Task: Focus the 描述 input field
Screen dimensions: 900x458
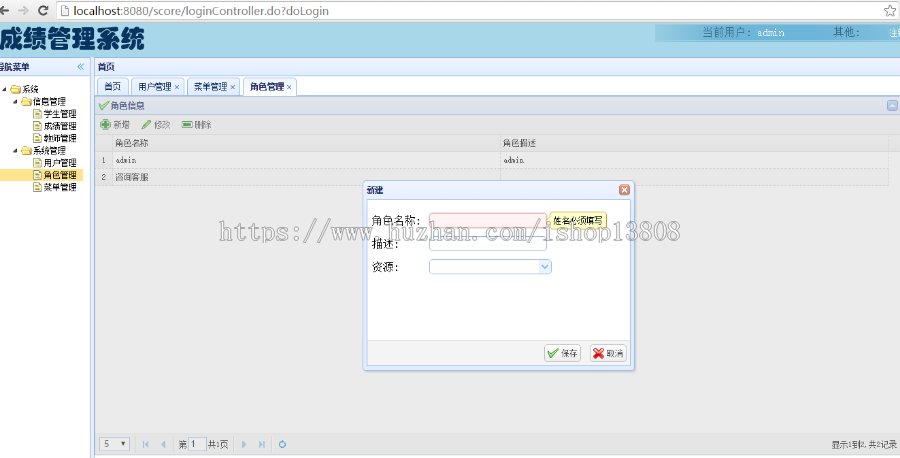Action: tap(488, 244)
